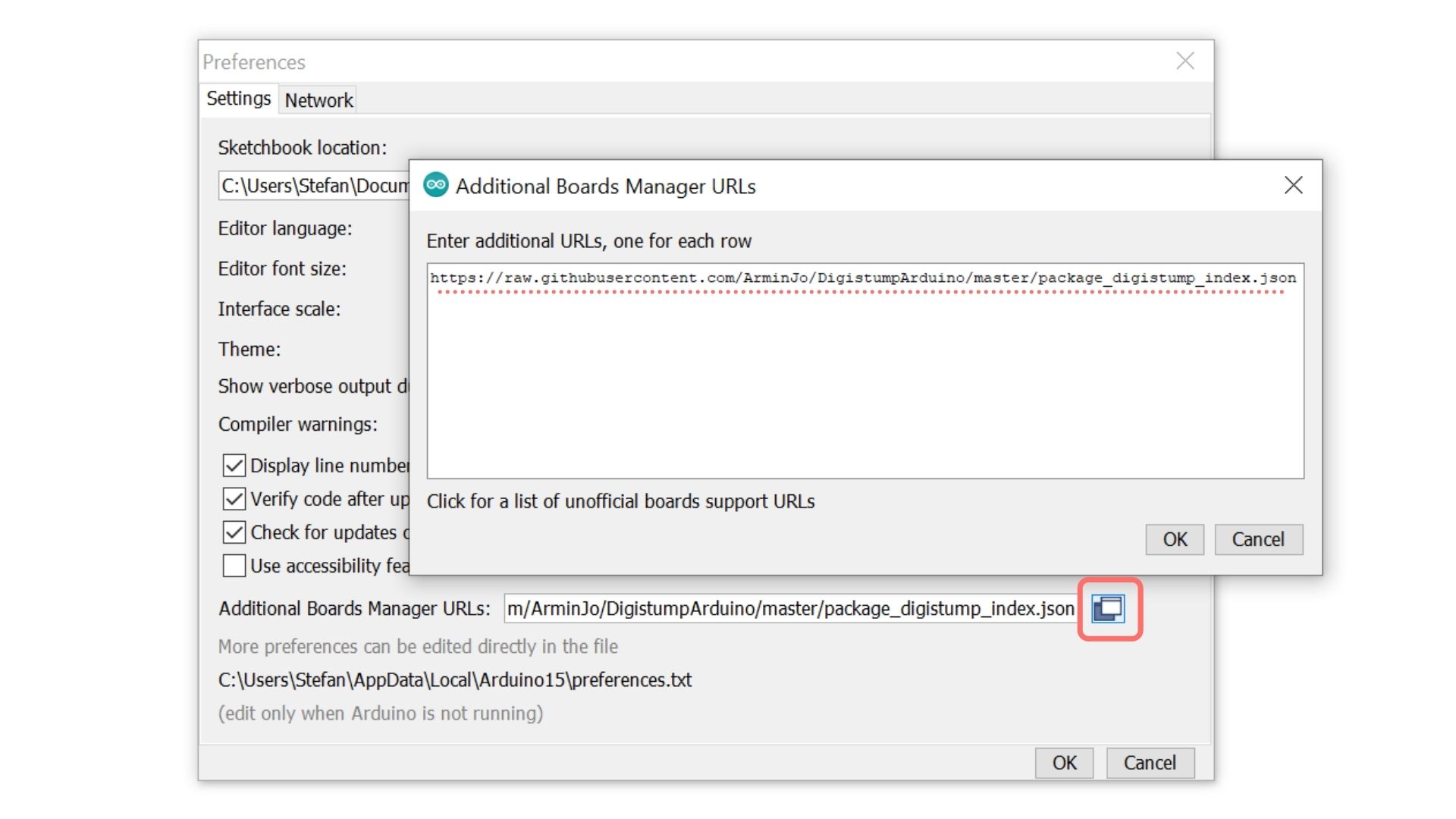Toggle the Display line numbers checkbox
Viewport: 1456px width, 819px height.
234,465
